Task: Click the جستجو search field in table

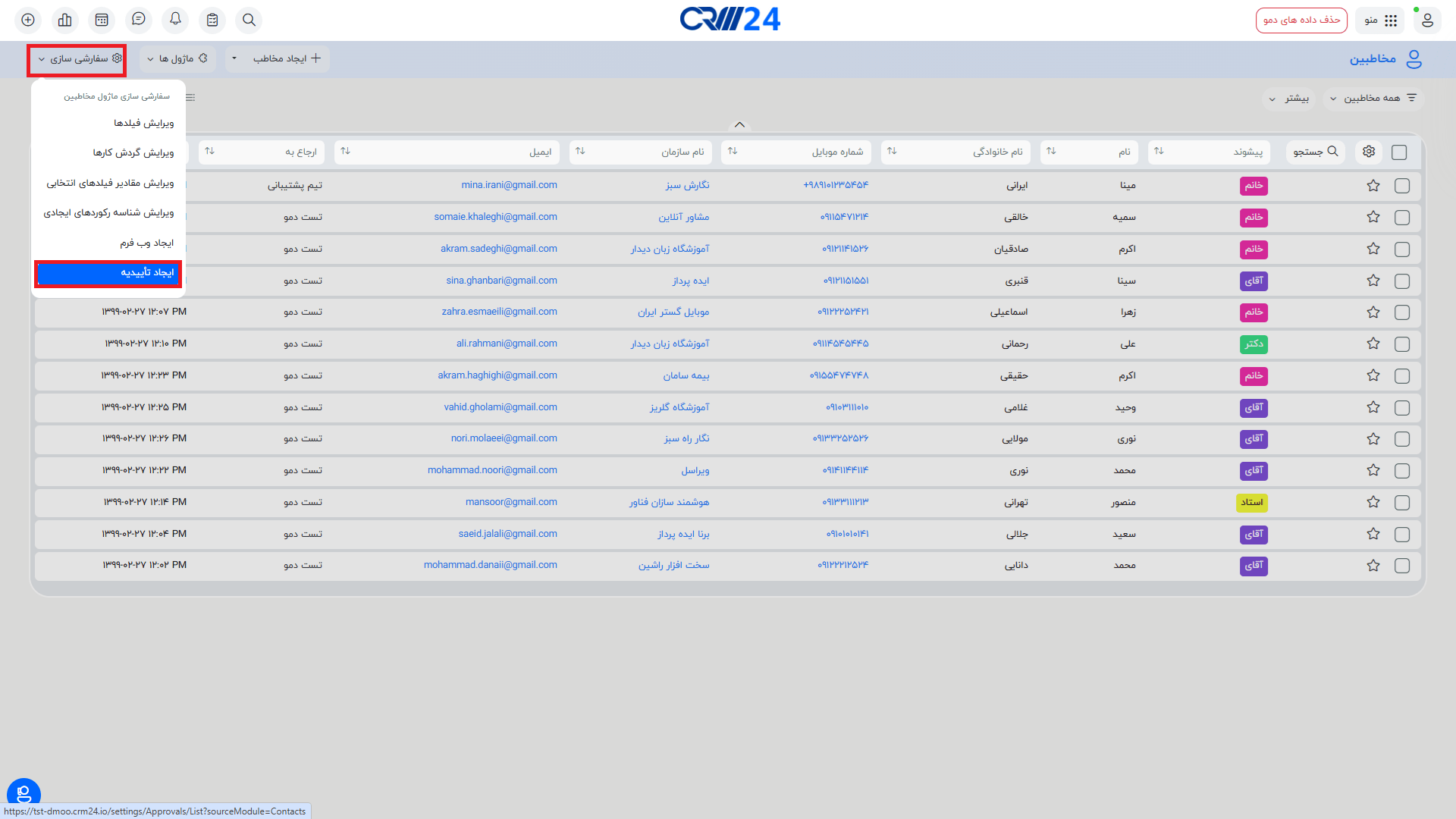Action: [x=1316, y=152]
